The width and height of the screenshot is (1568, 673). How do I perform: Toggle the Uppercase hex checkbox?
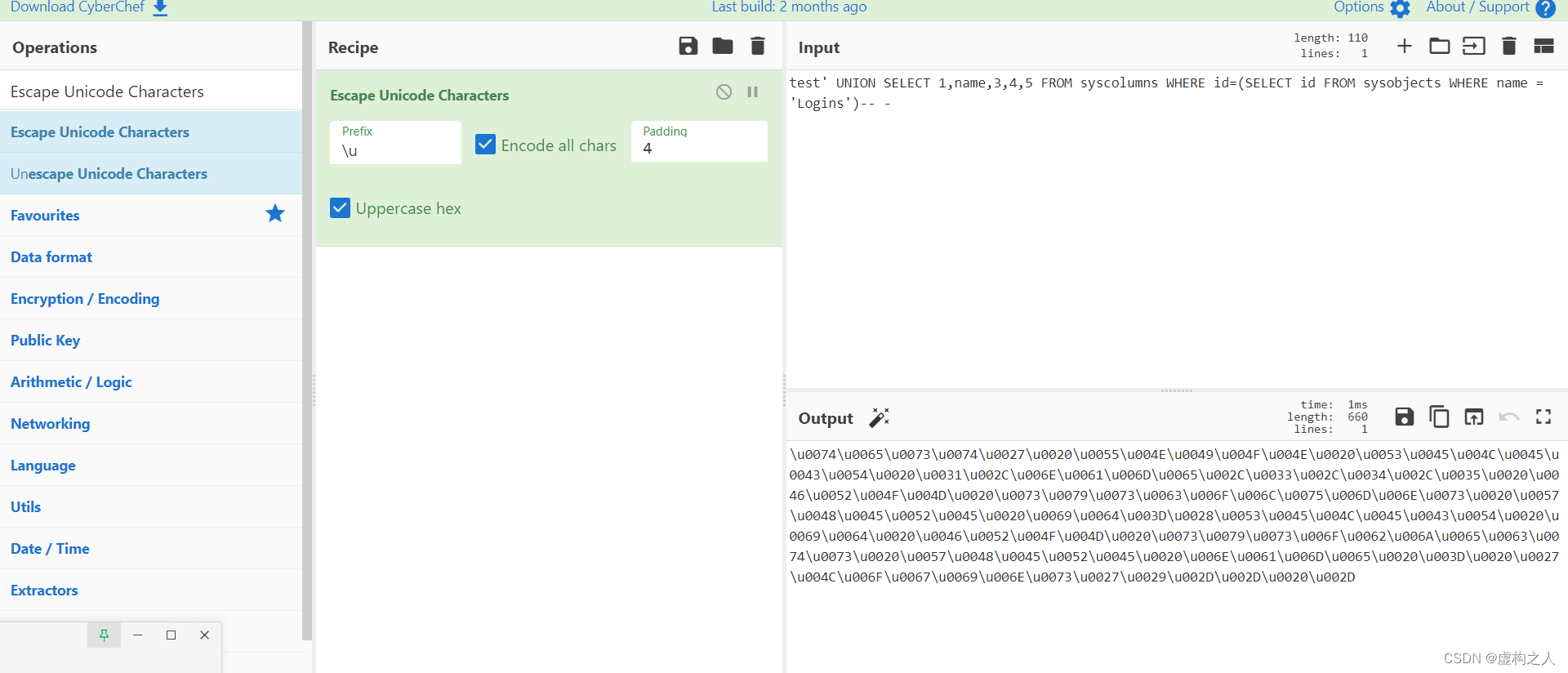(340, 207)
